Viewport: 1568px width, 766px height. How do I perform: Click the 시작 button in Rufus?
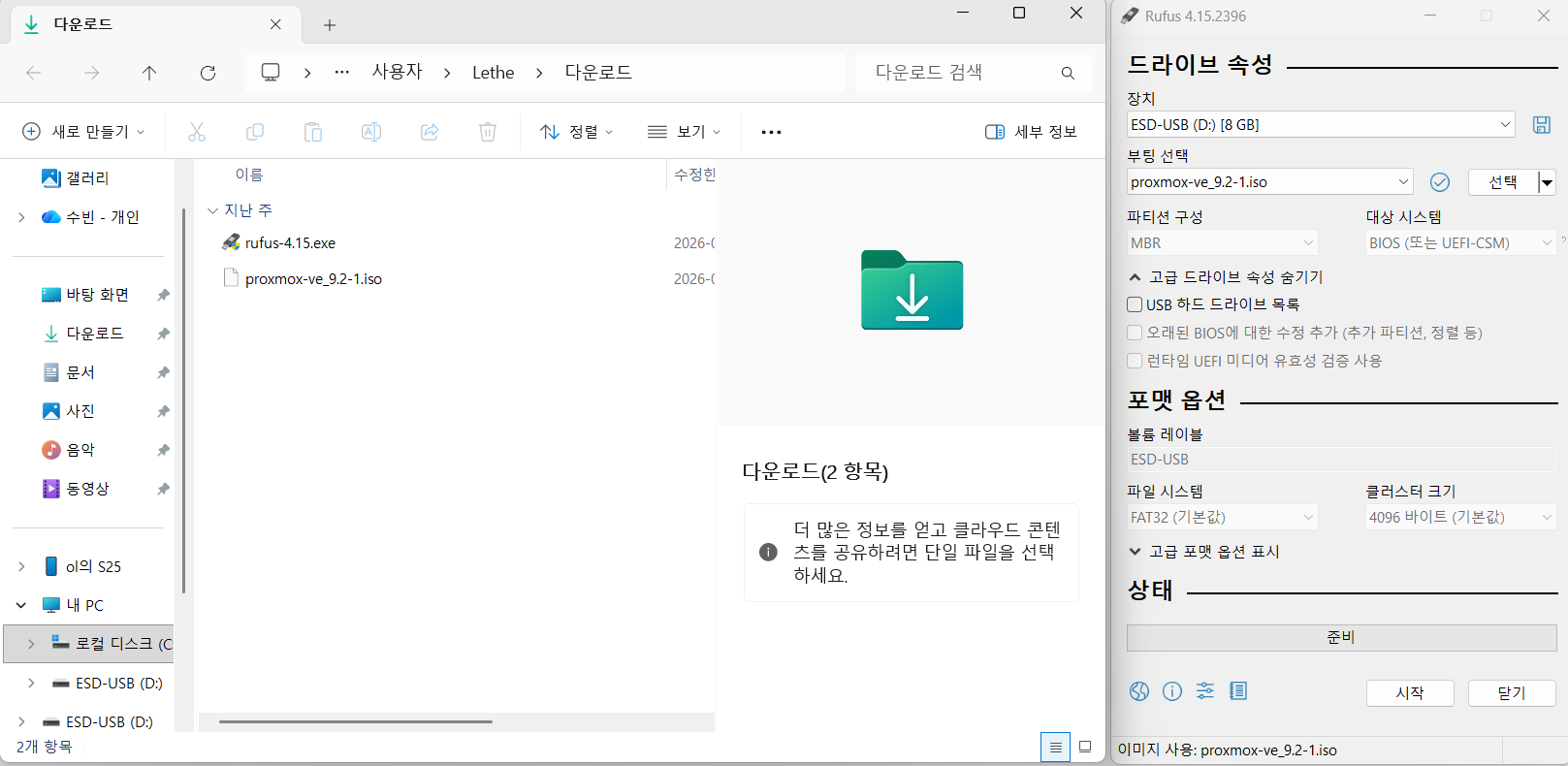[x=1410, y=693]
